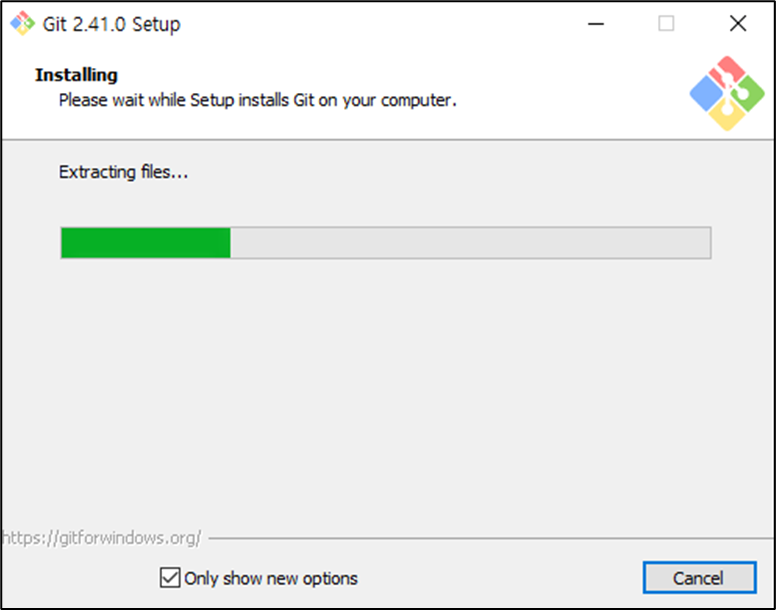This screenshot has height=610, width=776.
Task: Click the green diamond of Git logo
Action: pyautogui.click(x=748, y=94)
